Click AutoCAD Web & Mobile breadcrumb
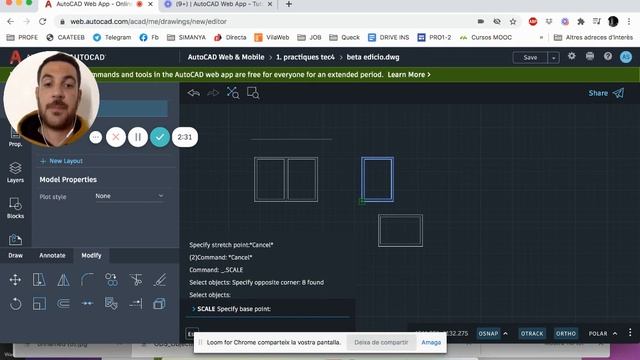 tap(226, 57)
